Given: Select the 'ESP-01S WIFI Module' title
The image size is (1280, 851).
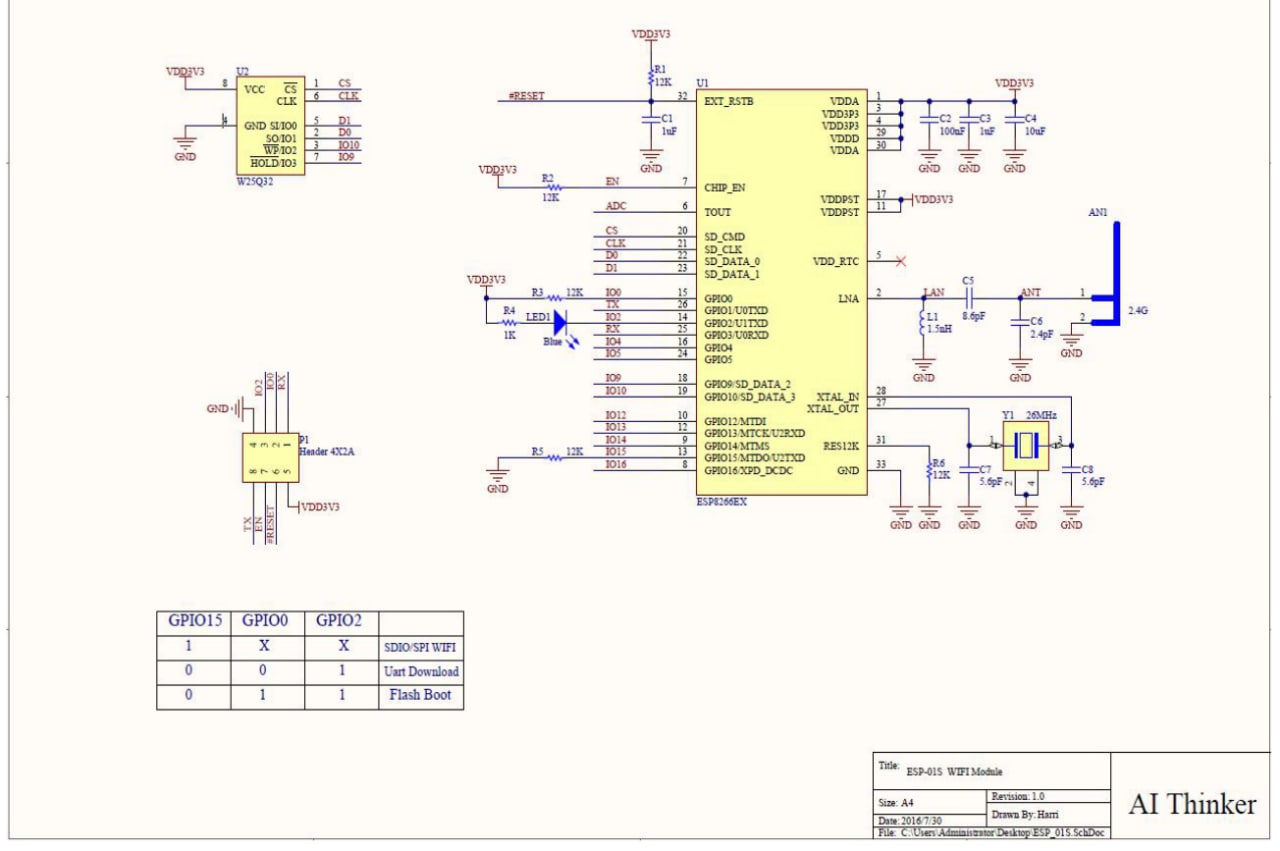Looking at the screenshot, I should [x=954, y=771].
